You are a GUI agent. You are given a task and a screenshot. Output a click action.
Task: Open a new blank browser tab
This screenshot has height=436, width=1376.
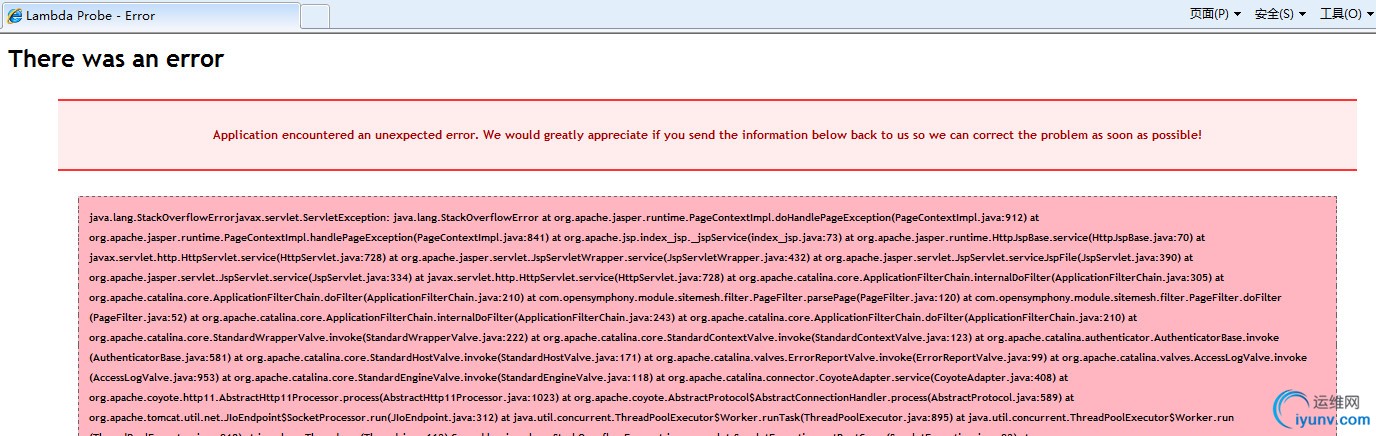click(x=315, y=16)
